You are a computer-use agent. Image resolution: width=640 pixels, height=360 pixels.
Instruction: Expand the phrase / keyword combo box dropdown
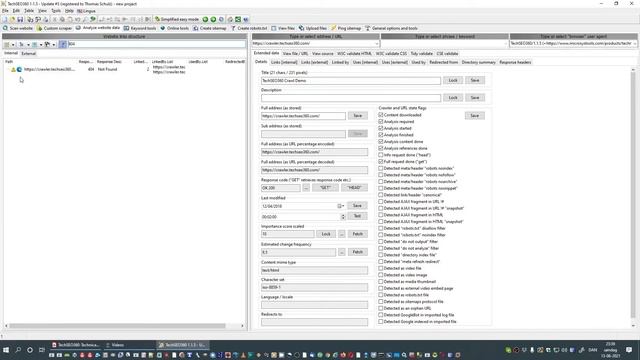pyautogui.click(x=506, y=43)
